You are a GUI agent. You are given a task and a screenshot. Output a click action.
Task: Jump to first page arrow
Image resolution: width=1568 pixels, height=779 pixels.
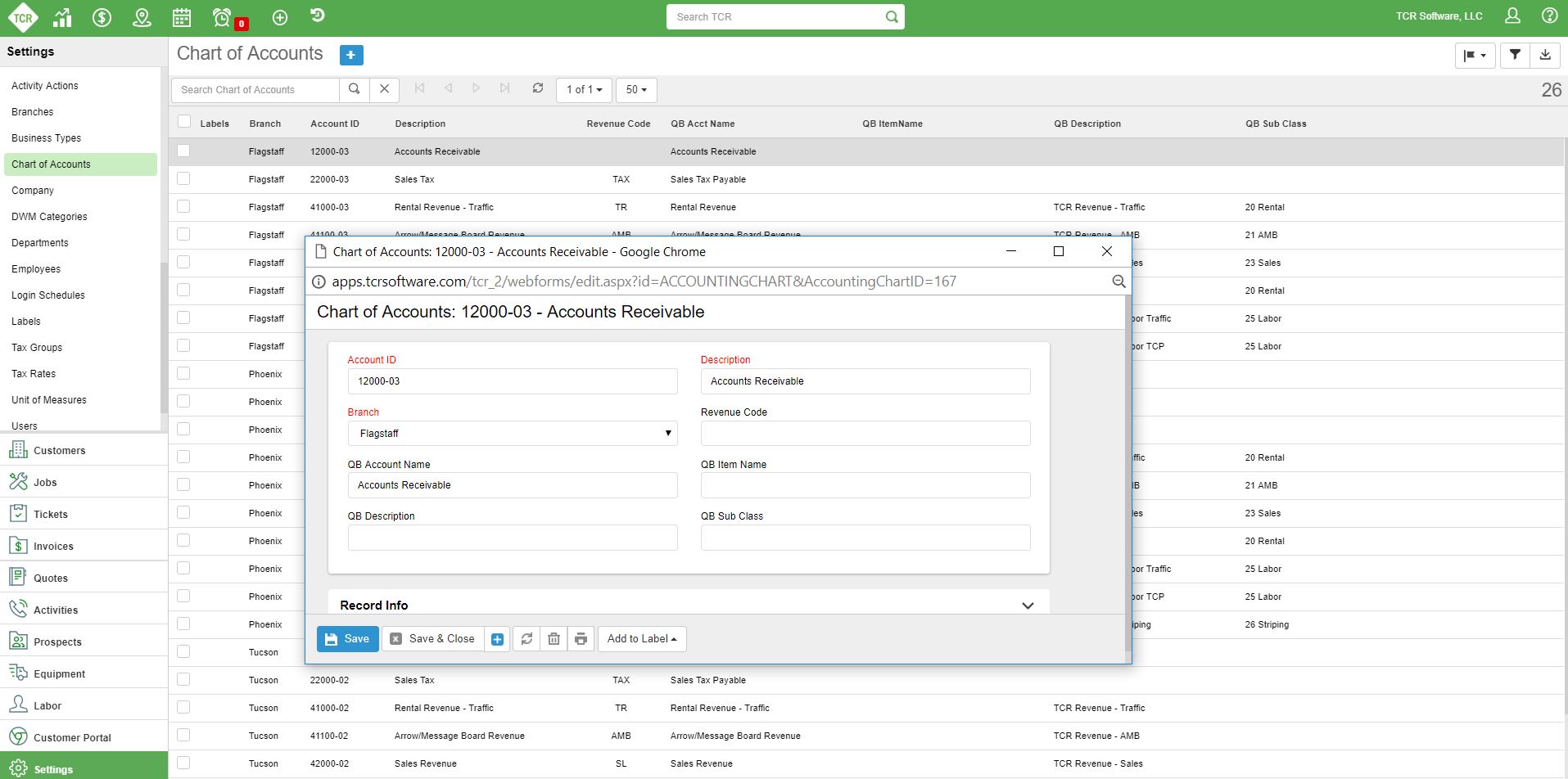(x=419, y=88)
